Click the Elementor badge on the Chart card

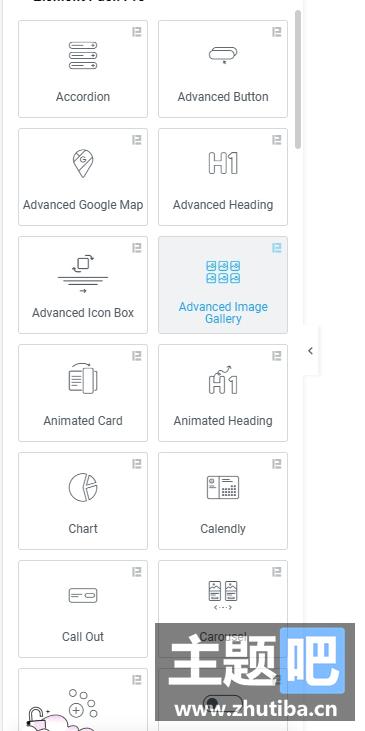137,464
